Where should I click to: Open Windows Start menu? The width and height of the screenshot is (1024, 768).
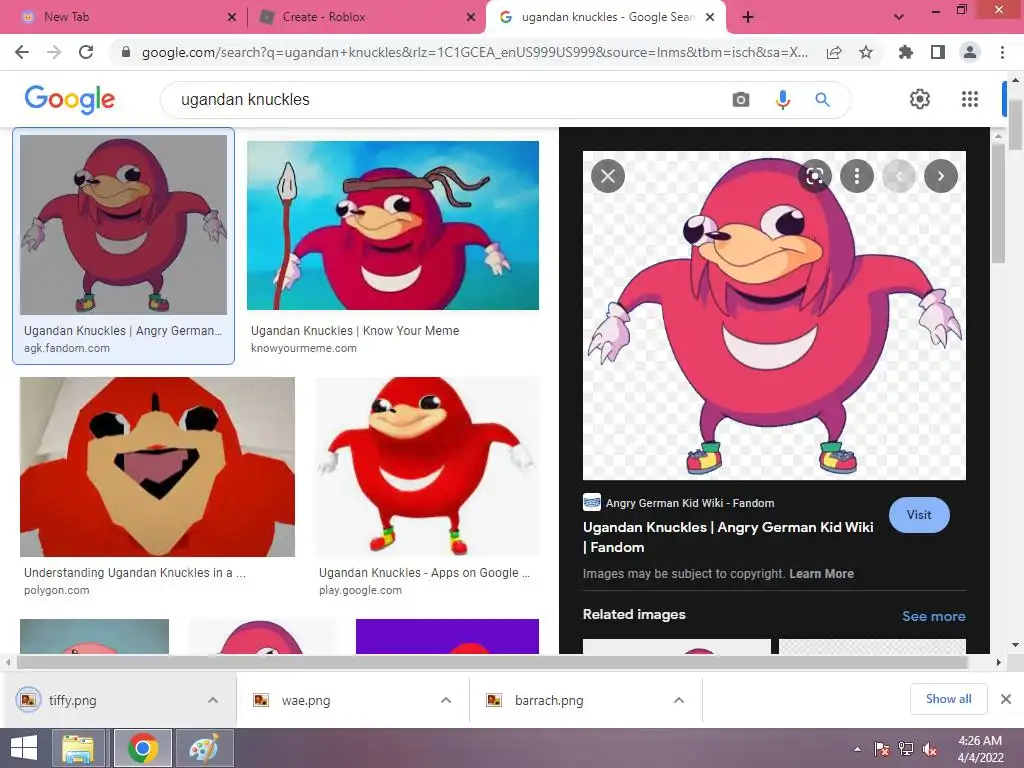pos(24,748)
